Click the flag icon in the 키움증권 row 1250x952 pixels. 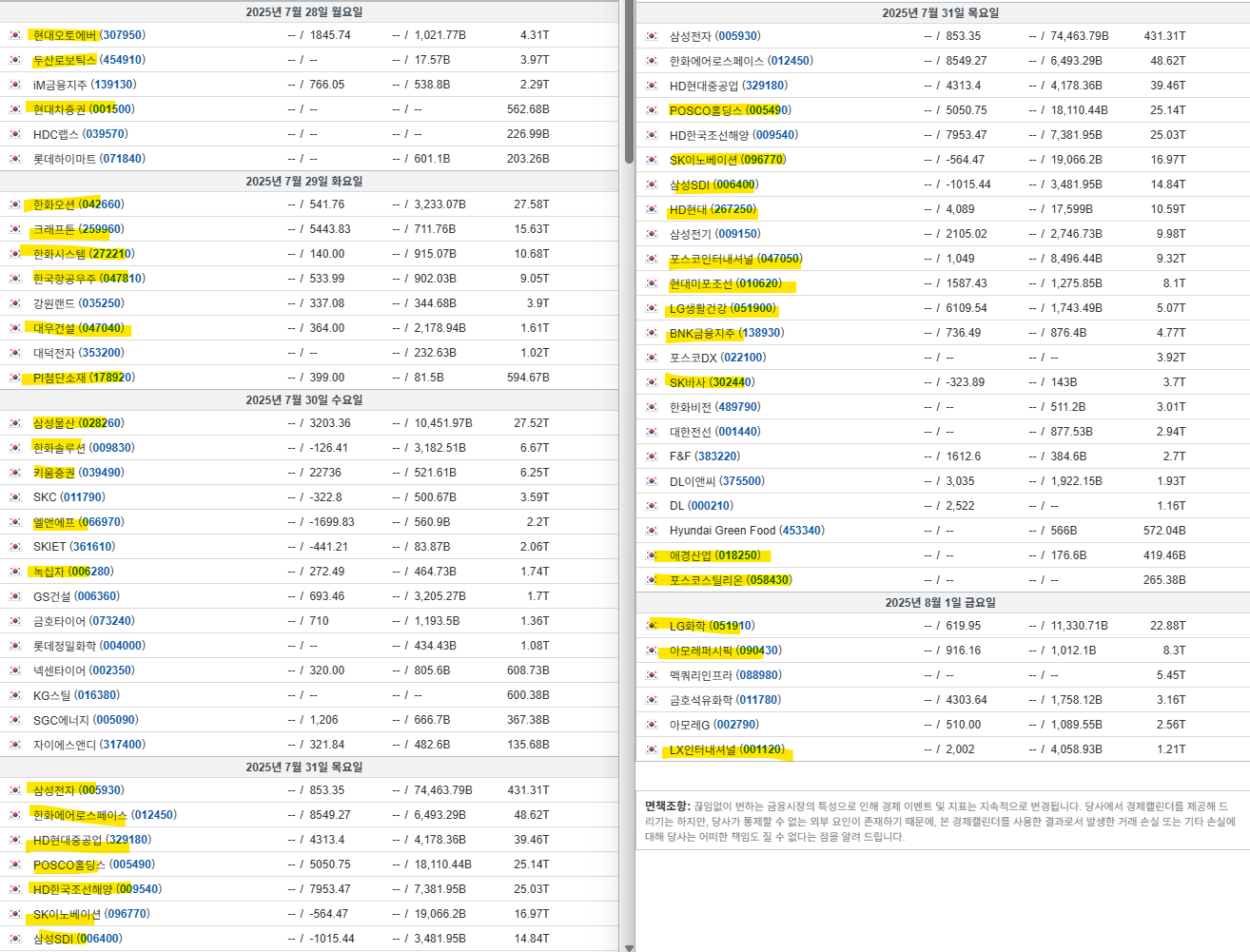(15, 473)
